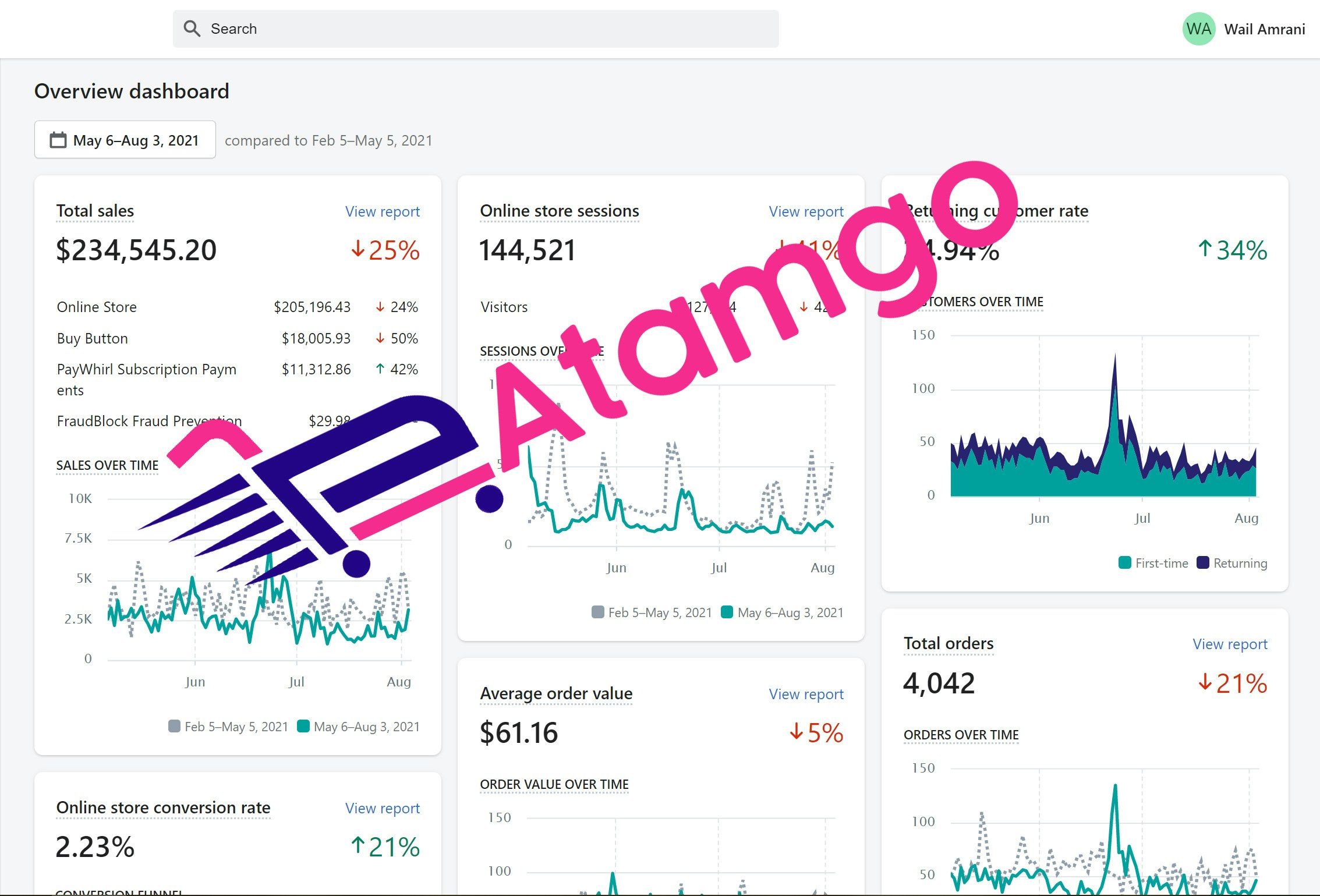
Task: Click the $18,005.93 Buy Button amount
Action: [316, 338]
